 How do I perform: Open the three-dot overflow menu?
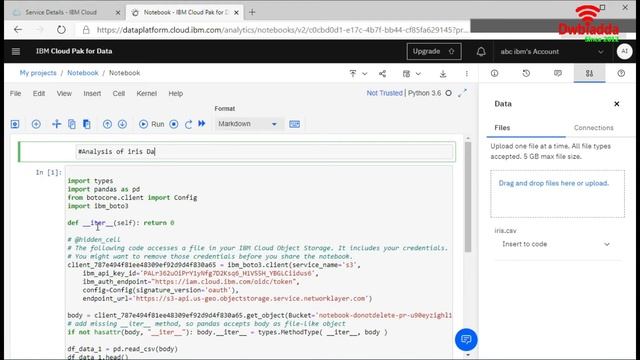click(467, 73)
